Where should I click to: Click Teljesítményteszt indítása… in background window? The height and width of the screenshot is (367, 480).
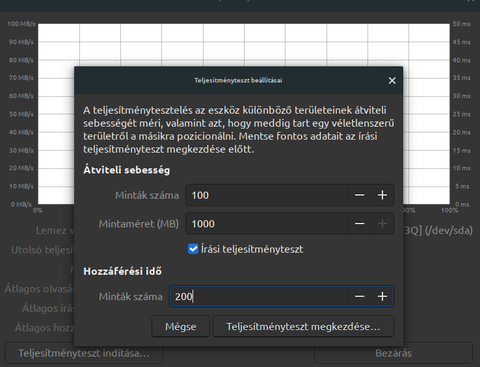[x=84, y=353]
